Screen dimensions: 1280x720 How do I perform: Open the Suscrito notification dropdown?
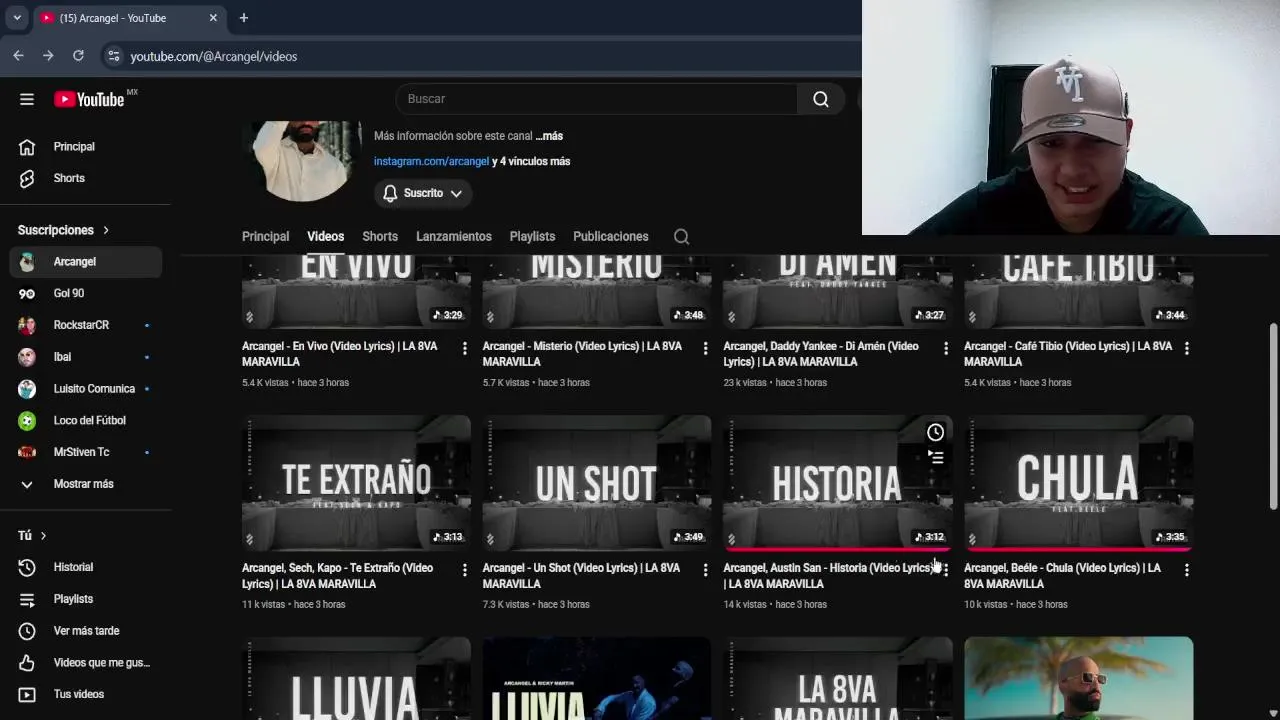click(x=423, y=193)
